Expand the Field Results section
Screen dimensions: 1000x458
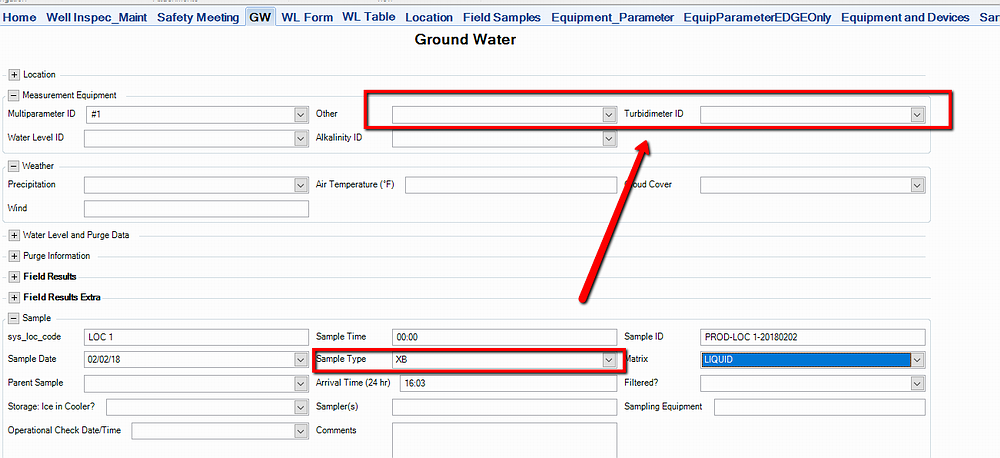pos(14,276)
